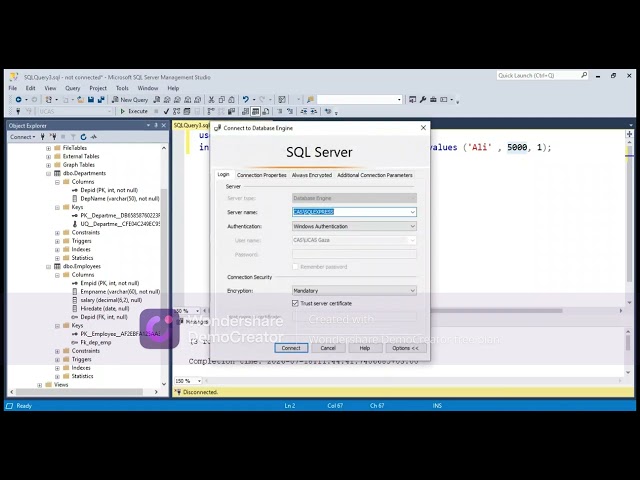Expand the External Tables folder
This screenshot has height=480, width=640.
coord(49,156)
